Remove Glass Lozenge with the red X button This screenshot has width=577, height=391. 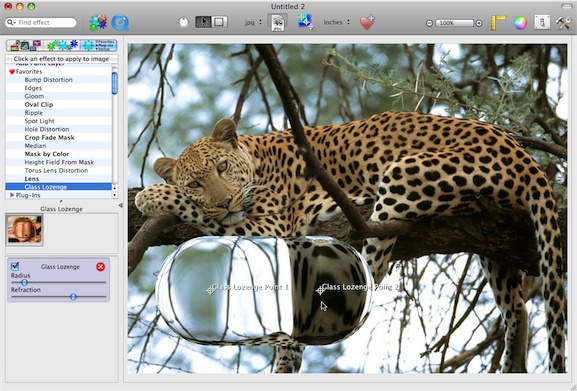[x=100, y=266]
